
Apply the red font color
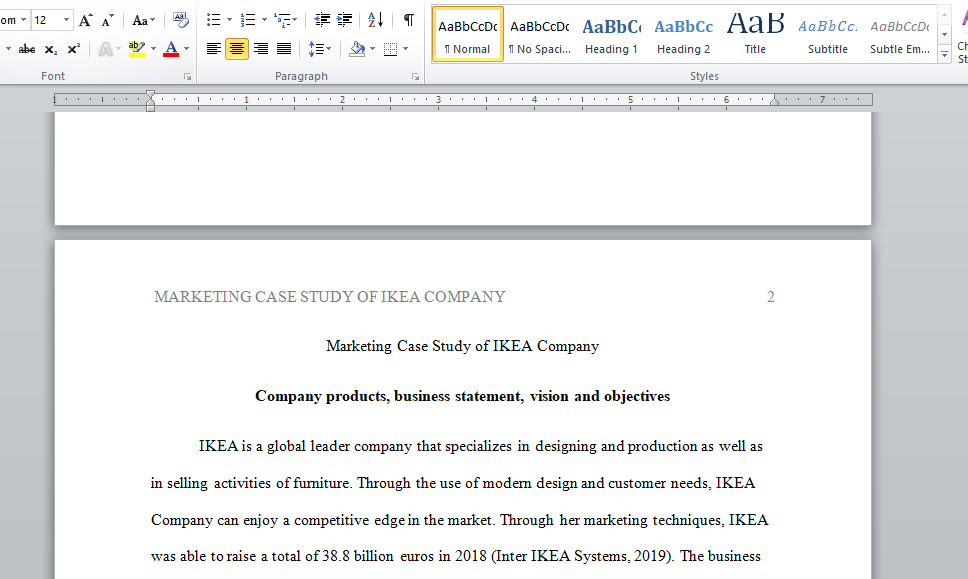coord(171,49)
